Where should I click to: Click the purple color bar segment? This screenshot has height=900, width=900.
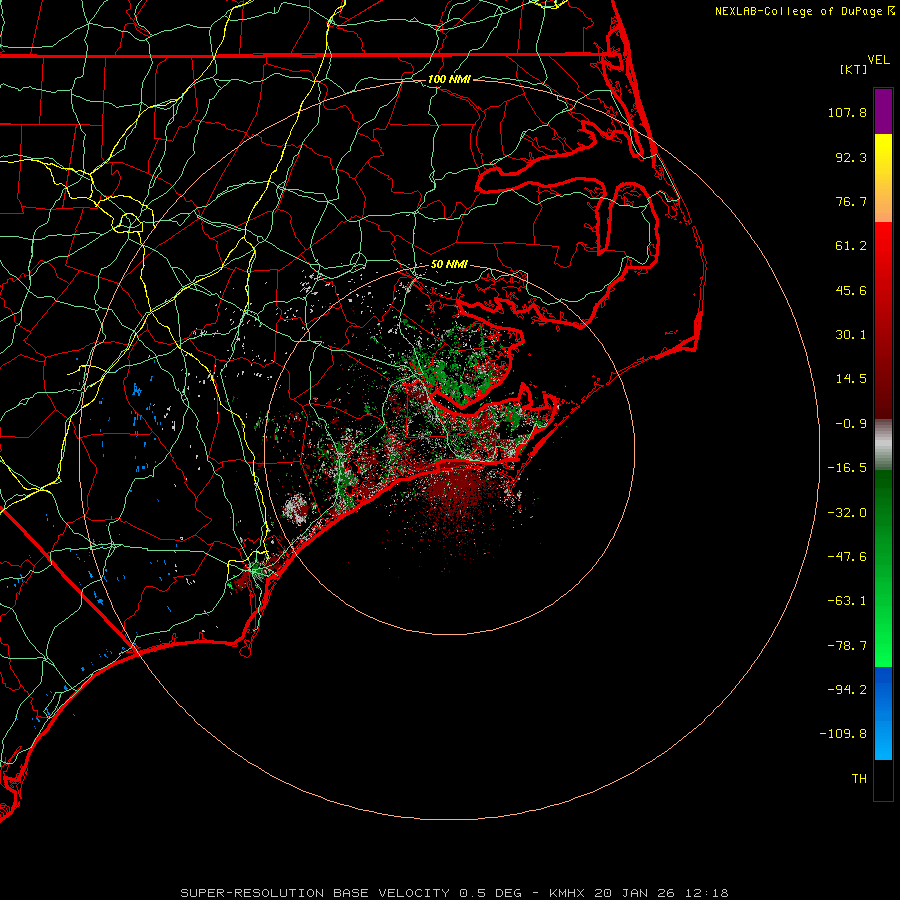coord(883,111)
